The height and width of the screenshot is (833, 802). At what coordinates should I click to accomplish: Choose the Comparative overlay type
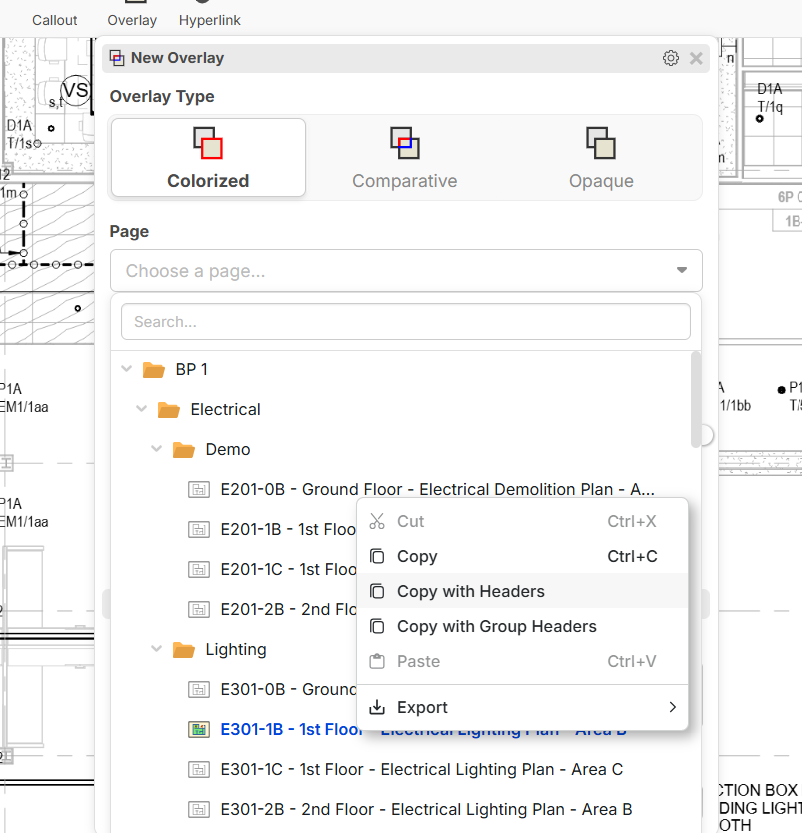(404, 158)
